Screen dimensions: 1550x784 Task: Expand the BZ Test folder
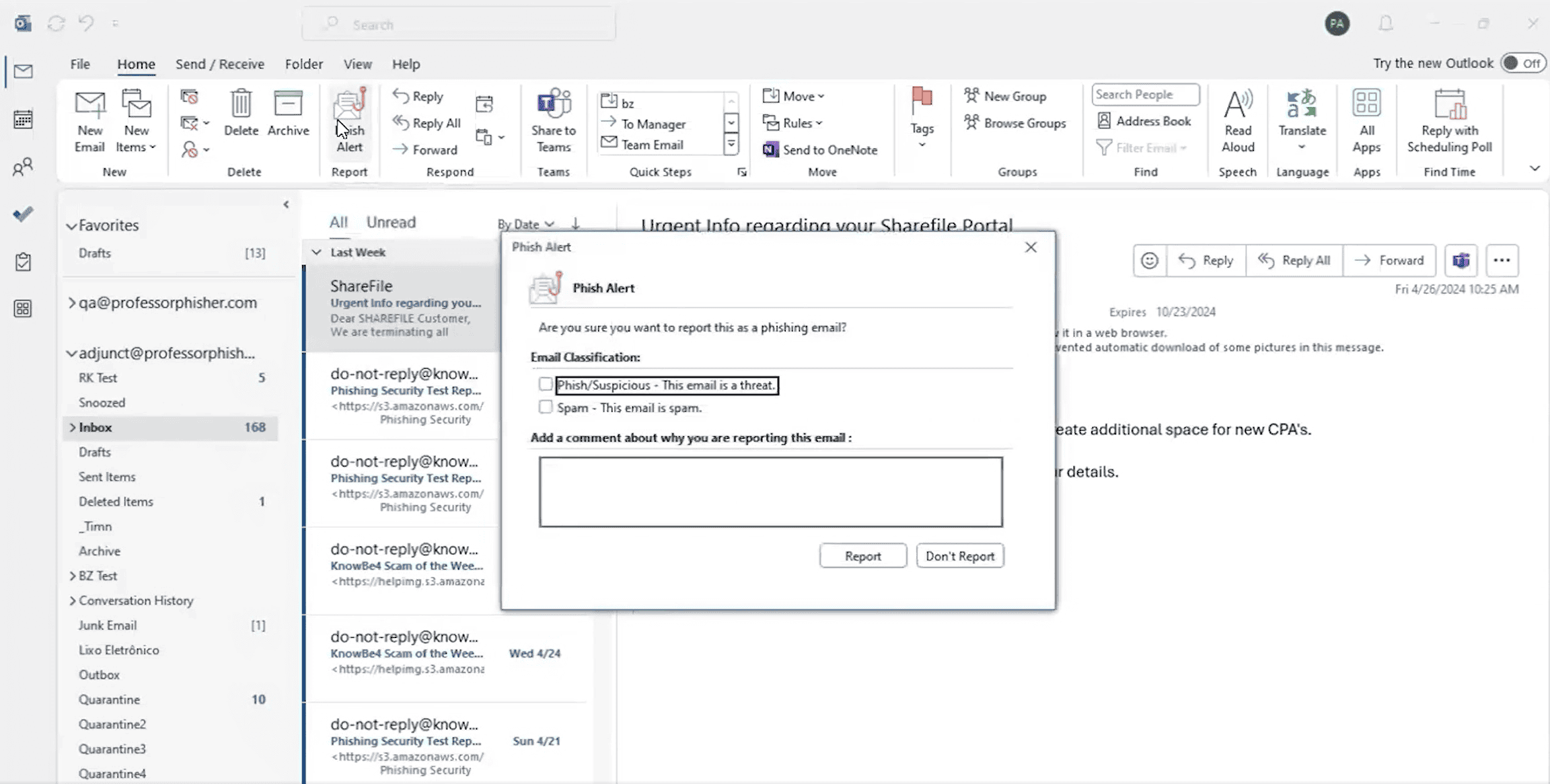coord(72,576)
